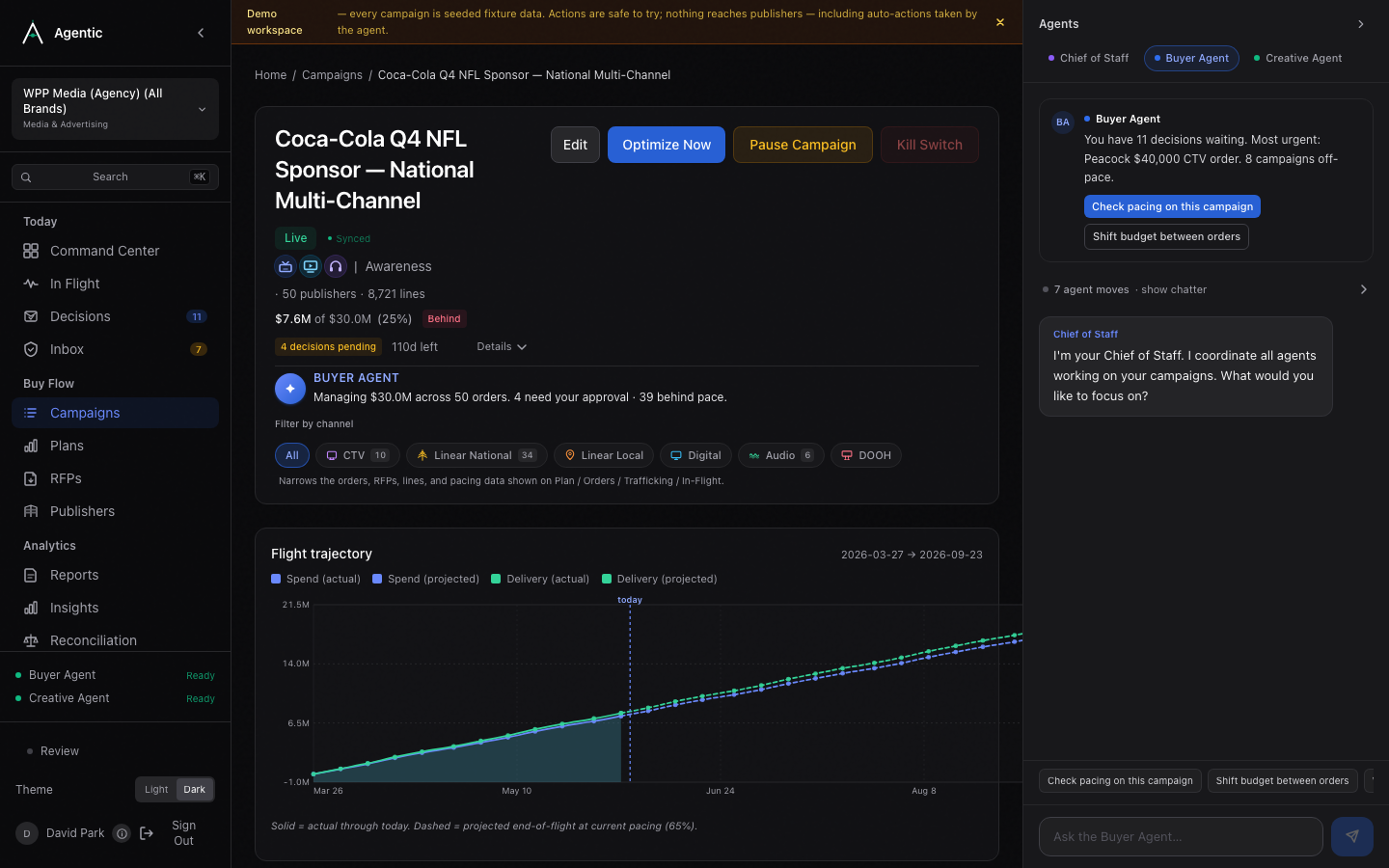Screen dimensions: 1389x868
Task: Go to In Flight view
Action: point(115,284)
